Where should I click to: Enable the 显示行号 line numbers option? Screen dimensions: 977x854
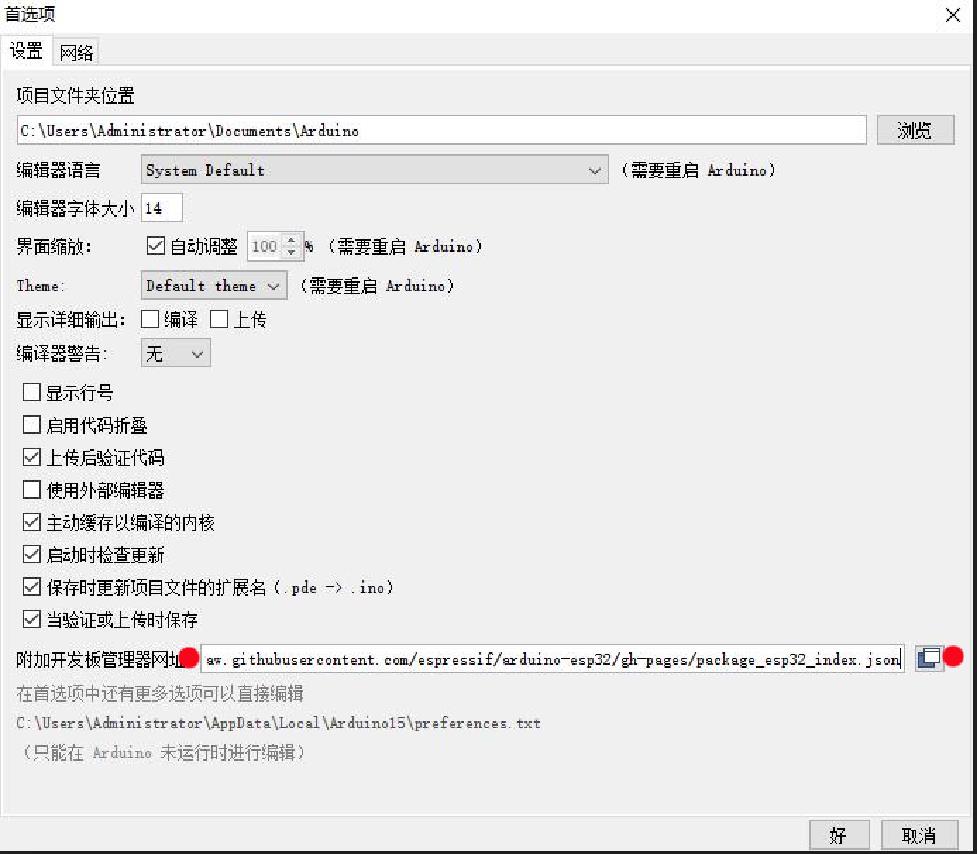[32, 392]
